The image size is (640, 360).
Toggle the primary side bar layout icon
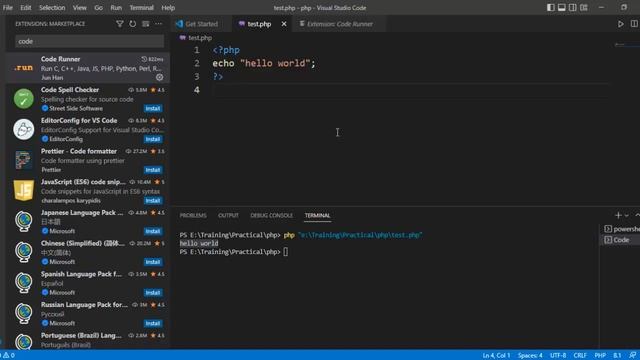pyautogui.click(x=551, y=7)
